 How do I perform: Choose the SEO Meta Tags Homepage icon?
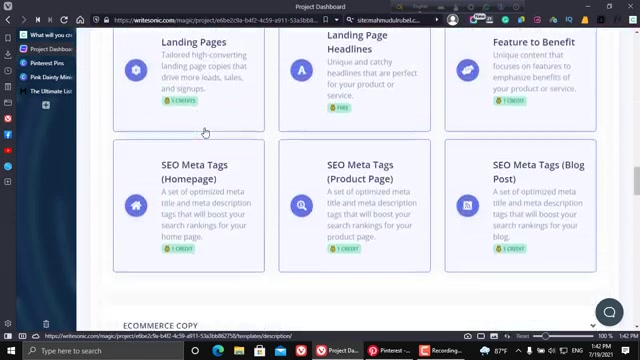coord(136,205)
